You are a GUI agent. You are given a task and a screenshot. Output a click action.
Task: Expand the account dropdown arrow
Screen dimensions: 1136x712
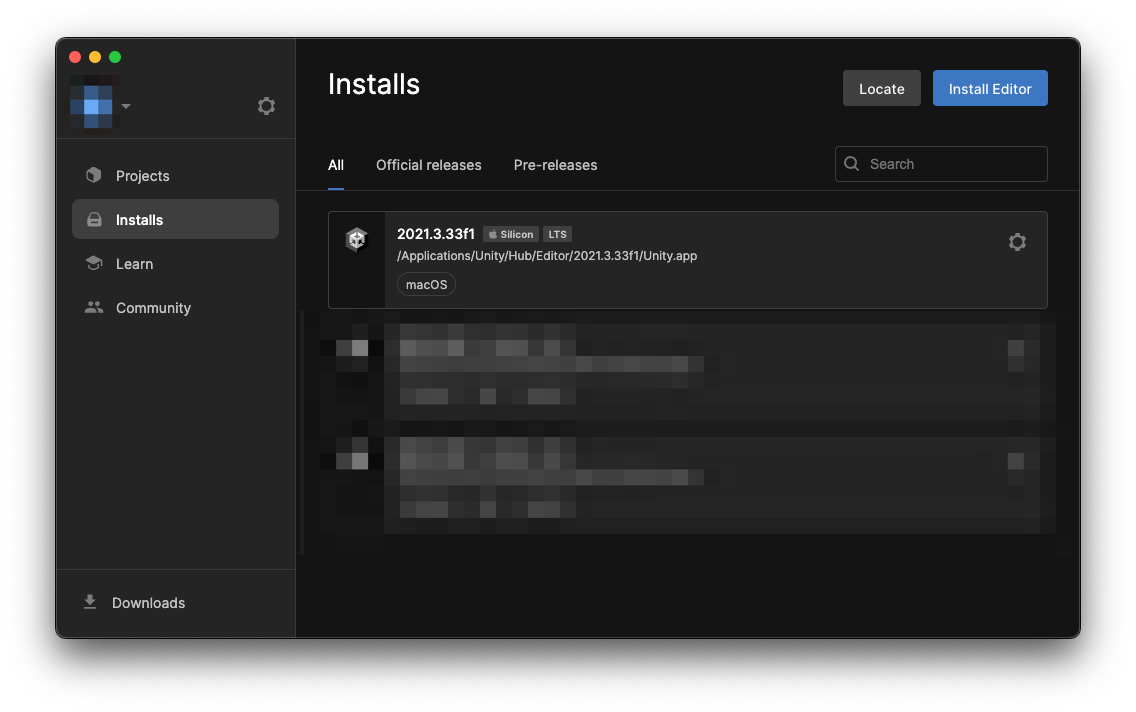click(x=126, y=106)
